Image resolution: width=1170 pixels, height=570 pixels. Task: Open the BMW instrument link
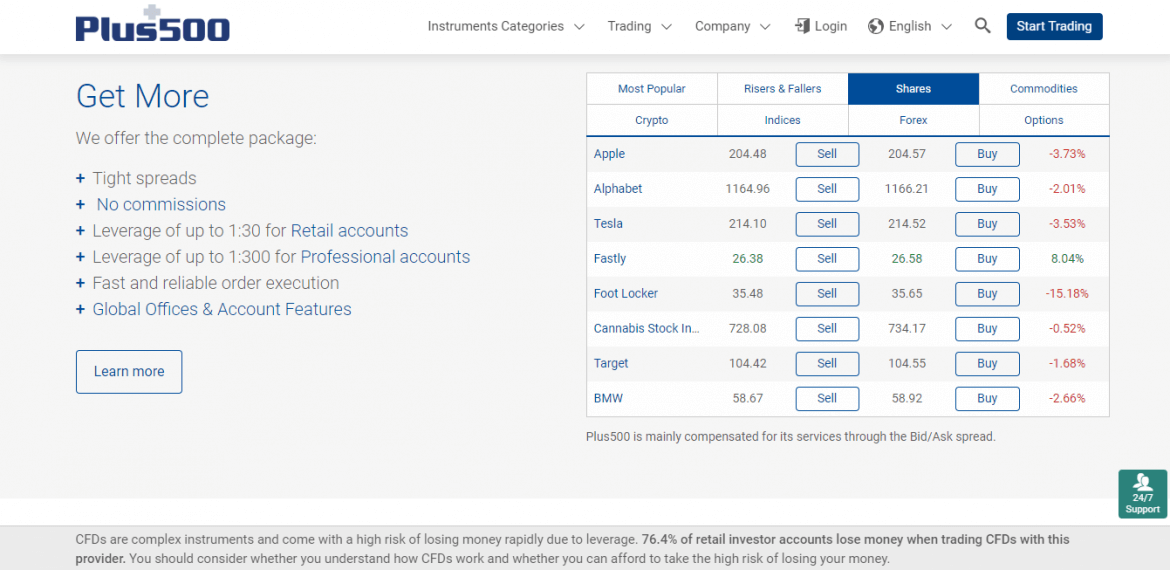(x=608, y=398)
